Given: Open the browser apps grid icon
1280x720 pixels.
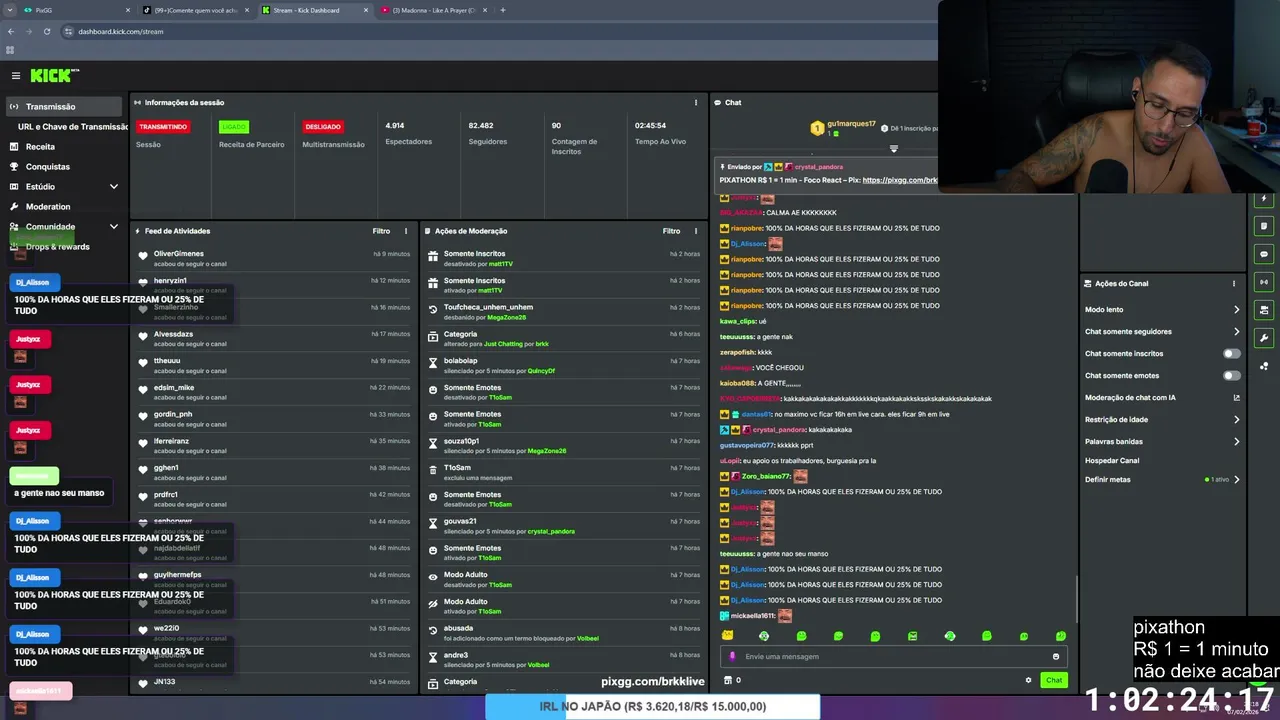Looking at the screenshot, I should 10,50.
